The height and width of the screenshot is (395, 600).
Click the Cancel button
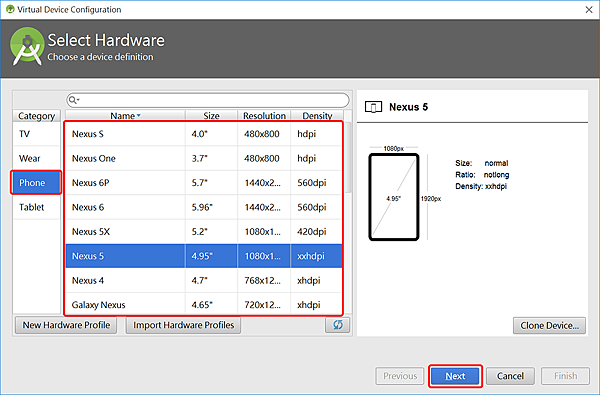(x=510, y=376)
